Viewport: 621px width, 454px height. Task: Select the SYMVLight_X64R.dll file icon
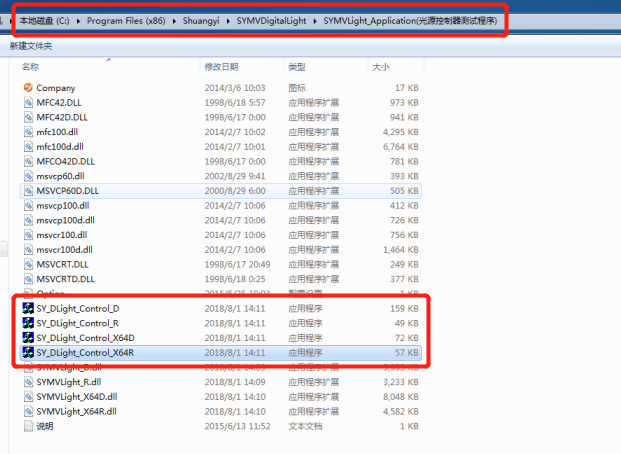pos(28,411)
